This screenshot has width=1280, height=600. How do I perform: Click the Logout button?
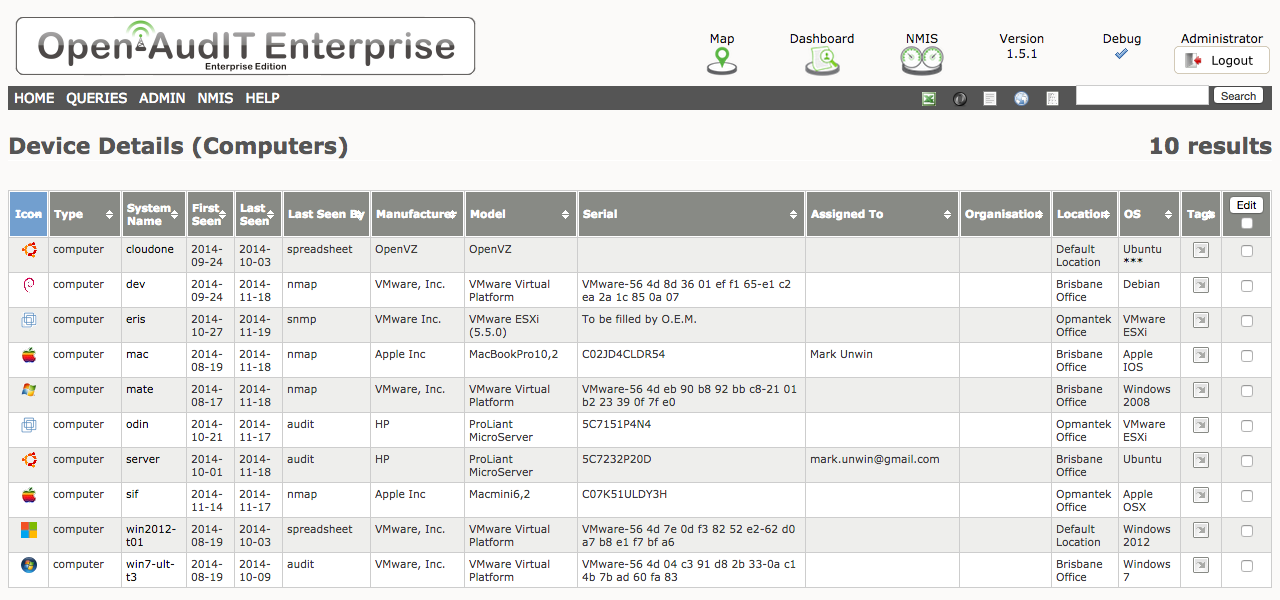pyautogui.click(x=1221, y=61)
